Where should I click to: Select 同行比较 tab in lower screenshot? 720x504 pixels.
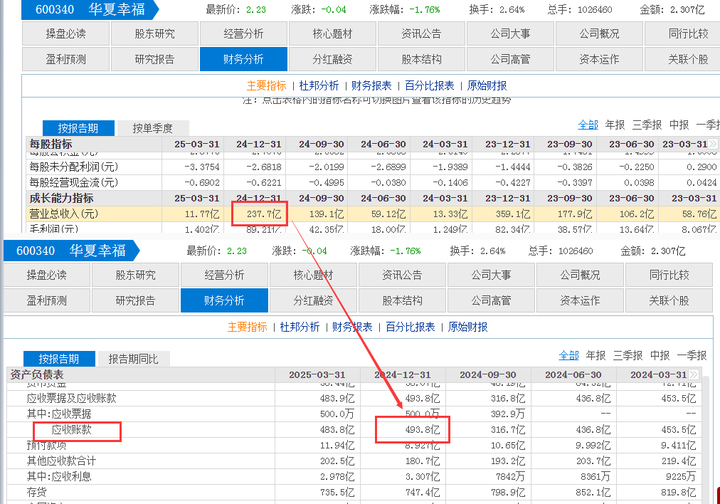coord(669,275)
